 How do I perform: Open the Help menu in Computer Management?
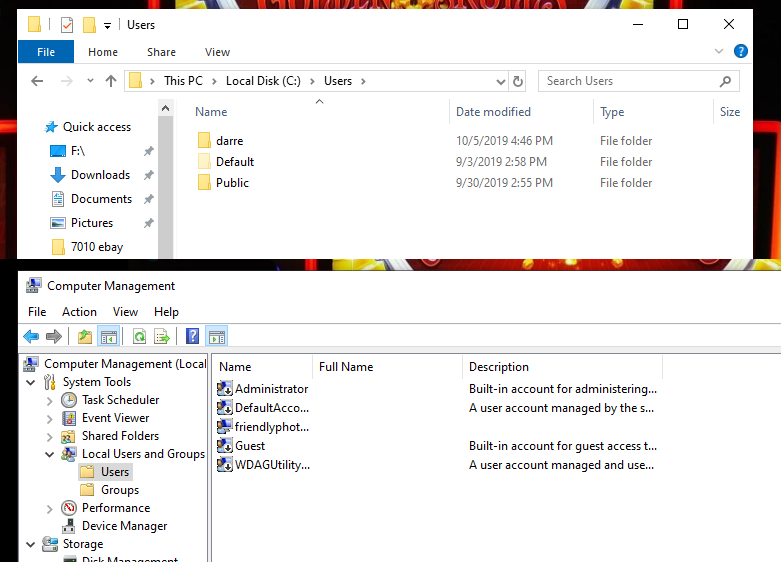pyautogui.click(x=166, y=312)
